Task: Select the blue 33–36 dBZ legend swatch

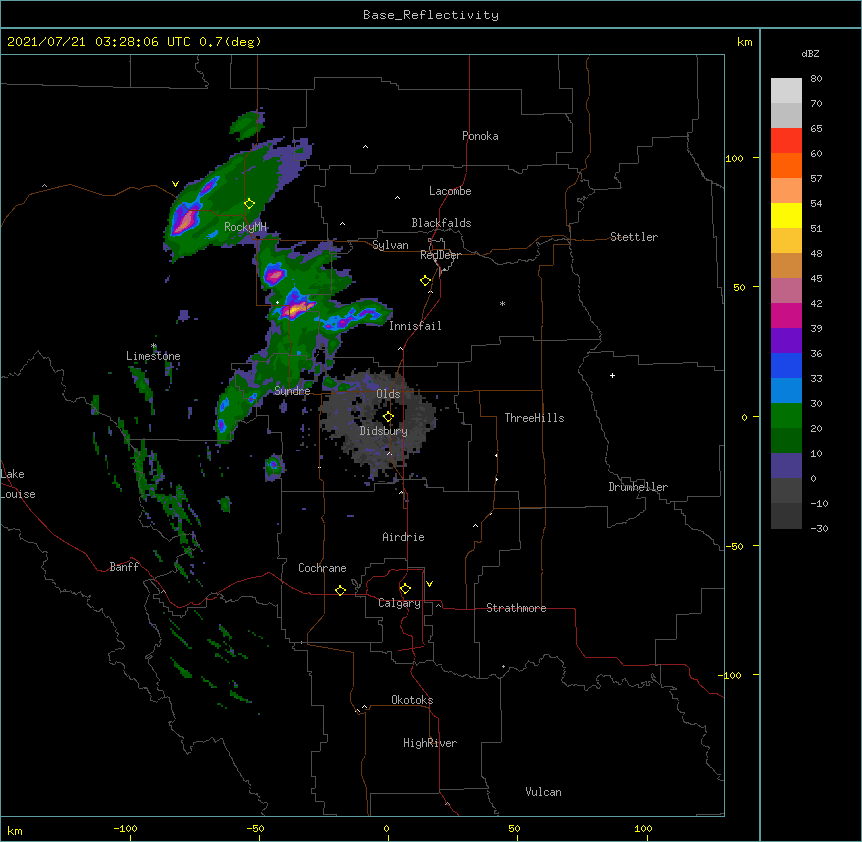Action: point(786,365)
